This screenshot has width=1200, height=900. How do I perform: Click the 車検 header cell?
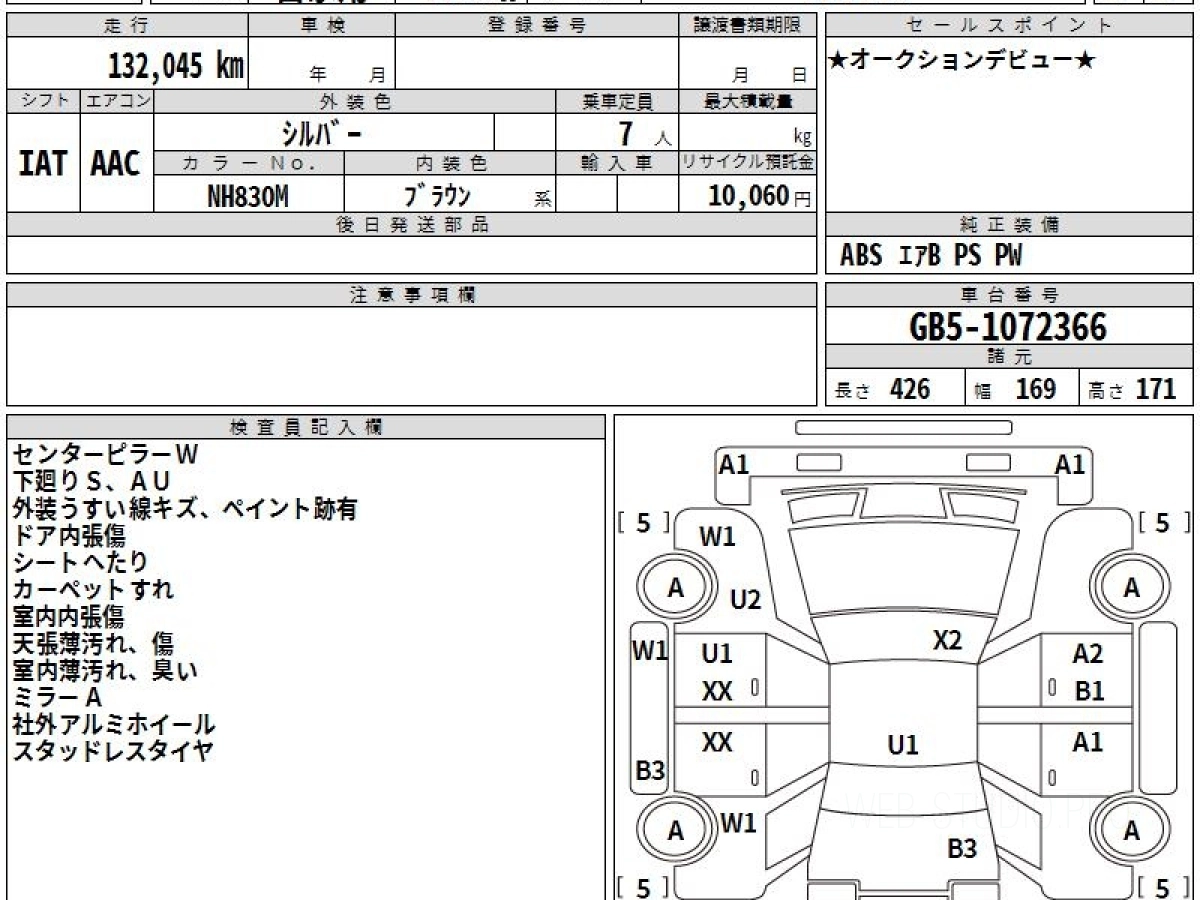pos(322,26)
